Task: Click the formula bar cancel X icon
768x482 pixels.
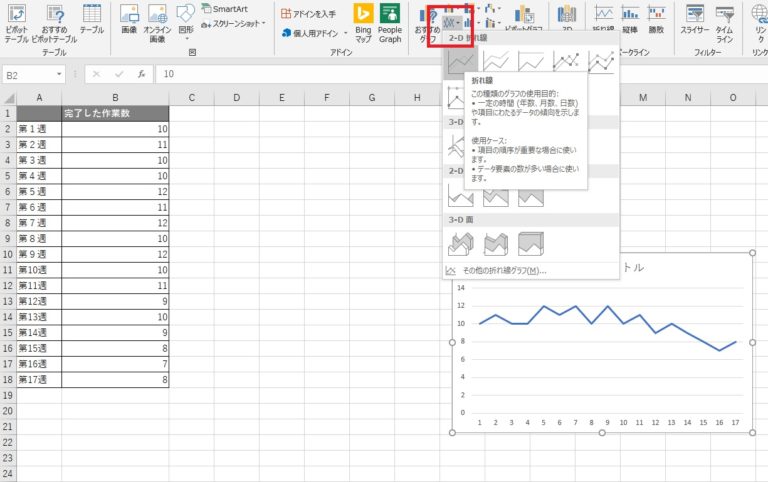Action: [x=96, y=74]
